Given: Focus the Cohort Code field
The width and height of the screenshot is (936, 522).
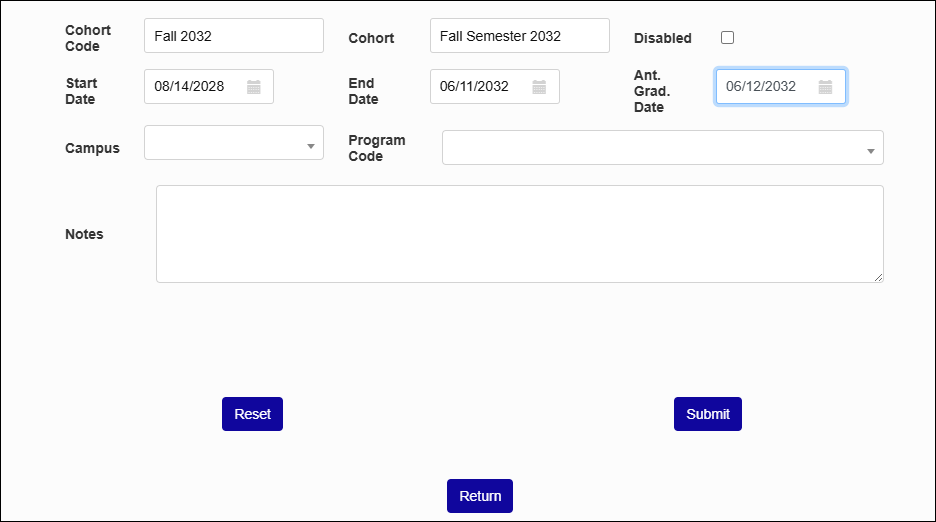Looking at the screenshot, I should [234, 36].
